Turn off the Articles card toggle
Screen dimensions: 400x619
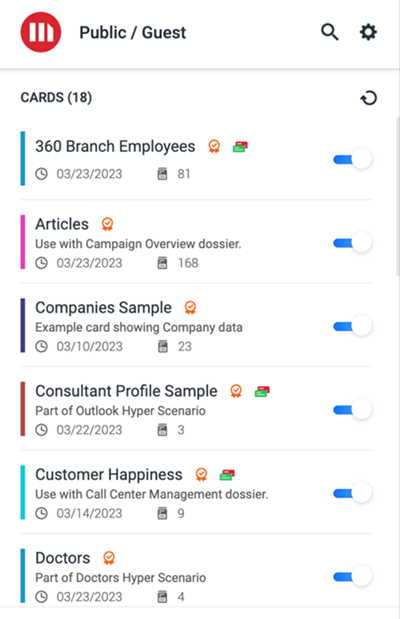click(353, 242)
